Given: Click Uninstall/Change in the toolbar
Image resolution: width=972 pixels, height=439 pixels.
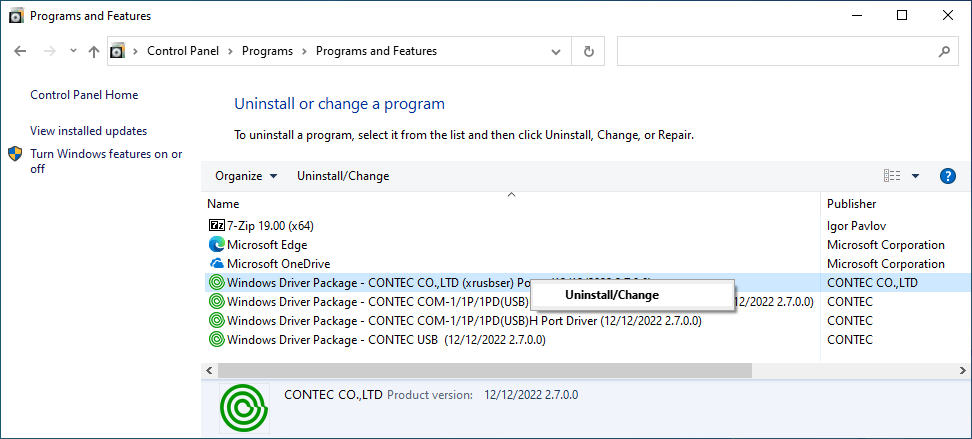Looking at the screenshot, I should coord(343,176).
